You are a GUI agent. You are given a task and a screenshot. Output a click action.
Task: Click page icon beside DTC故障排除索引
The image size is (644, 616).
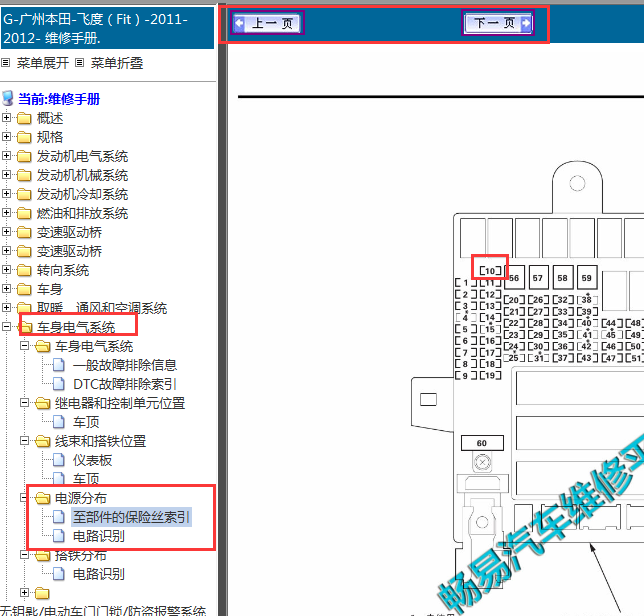coord(59,384)
